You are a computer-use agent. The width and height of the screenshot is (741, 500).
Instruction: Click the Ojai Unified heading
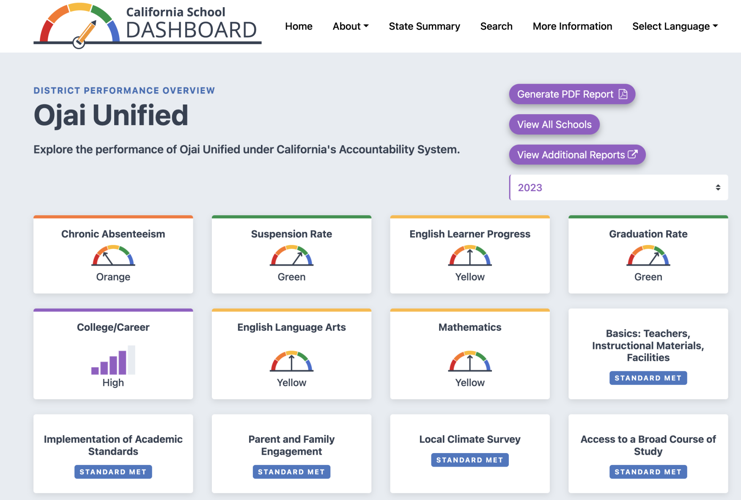point(111,116)
